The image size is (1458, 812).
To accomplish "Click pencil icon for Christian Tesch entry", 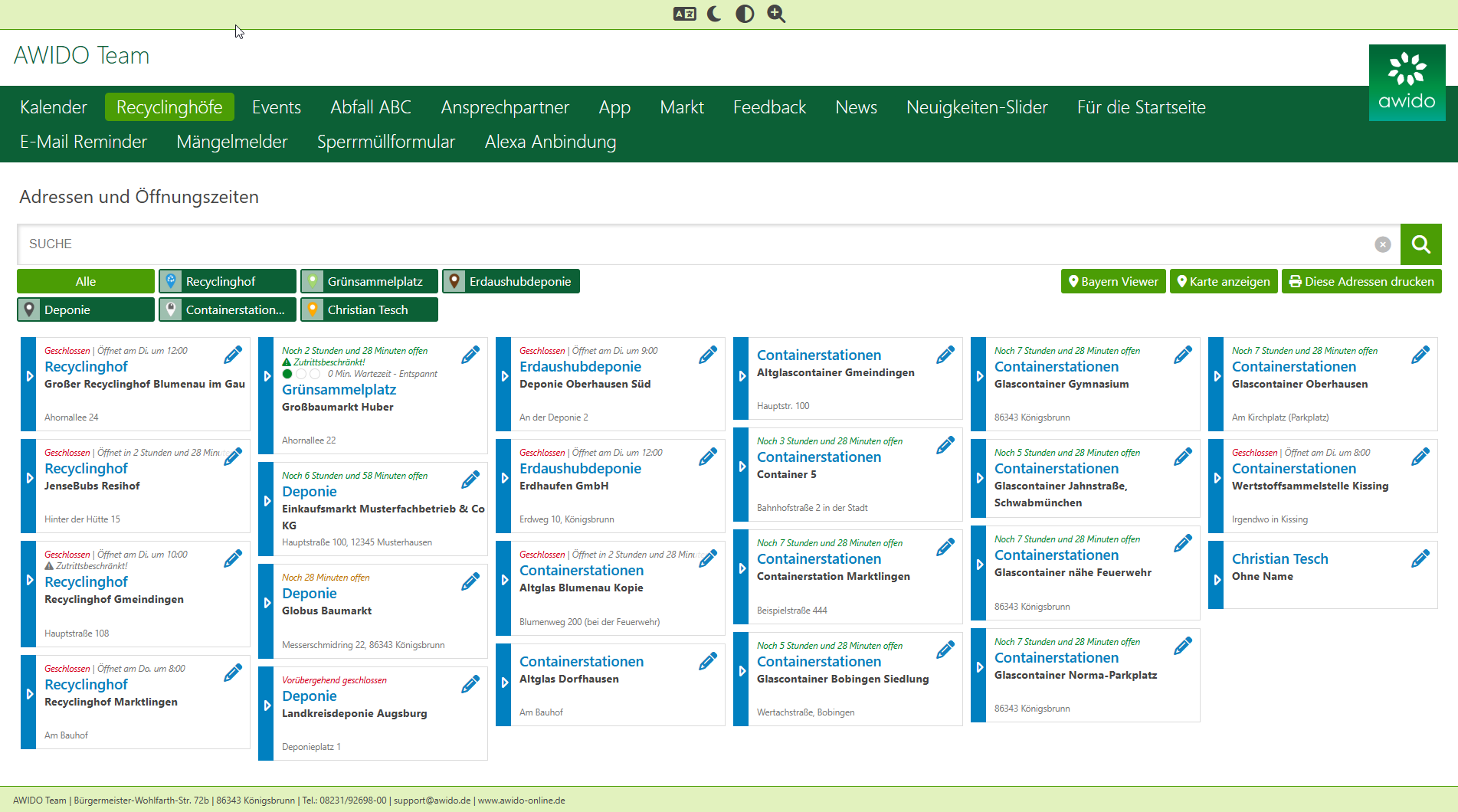I will click(x=1420, y=559).
